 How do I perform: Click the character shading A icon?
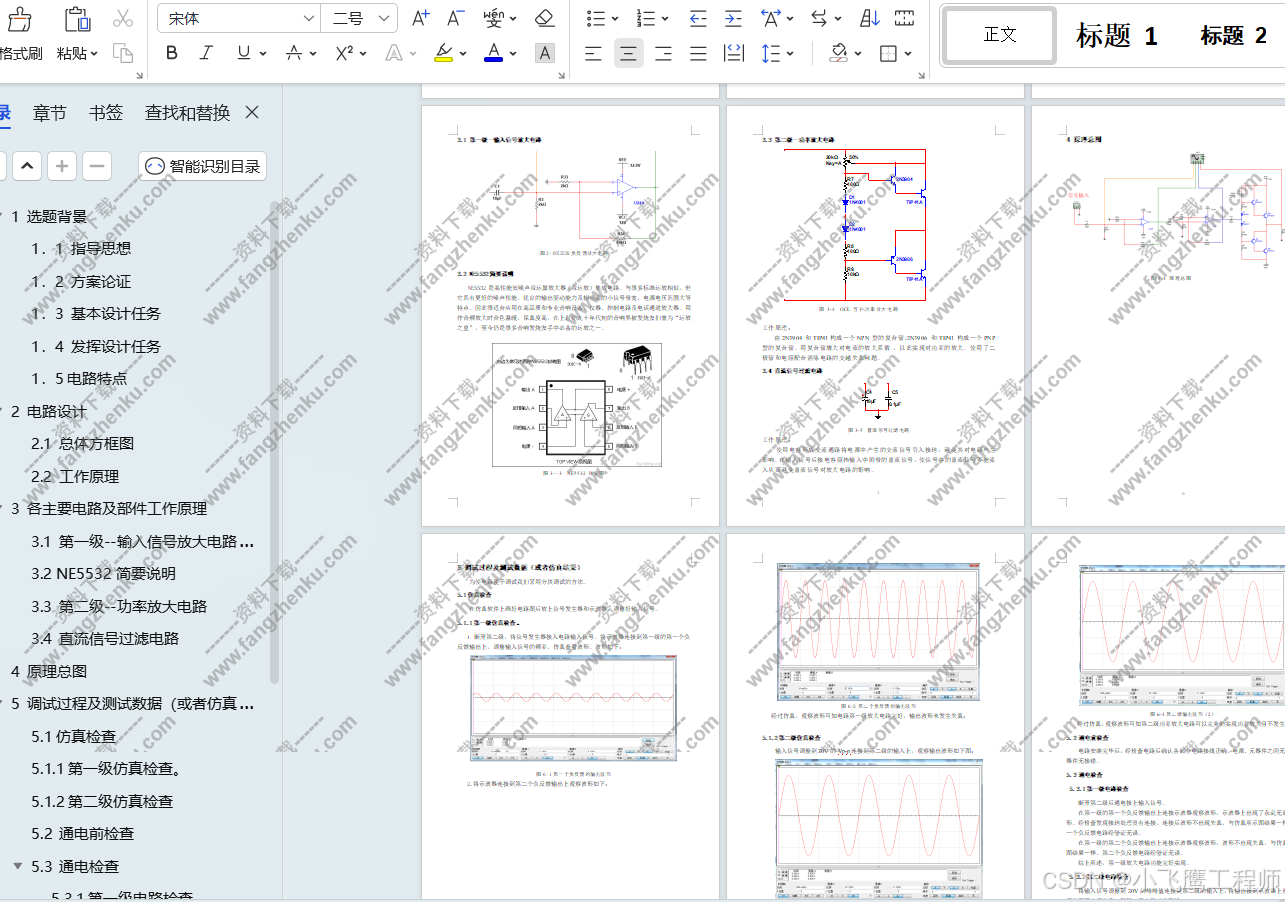pos(545,53)
